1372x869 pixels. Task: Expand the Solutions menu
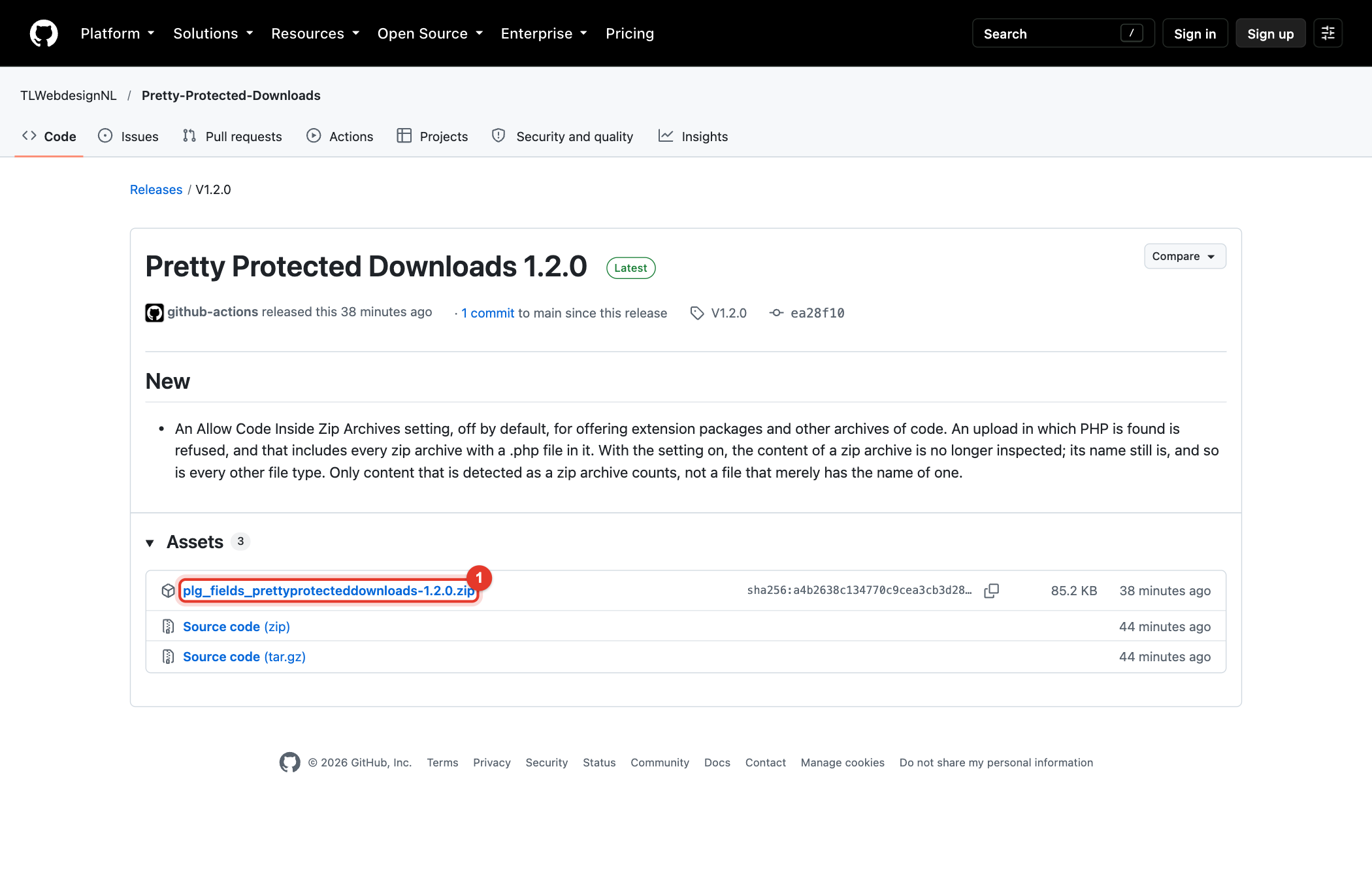click(x=213, y=33)
